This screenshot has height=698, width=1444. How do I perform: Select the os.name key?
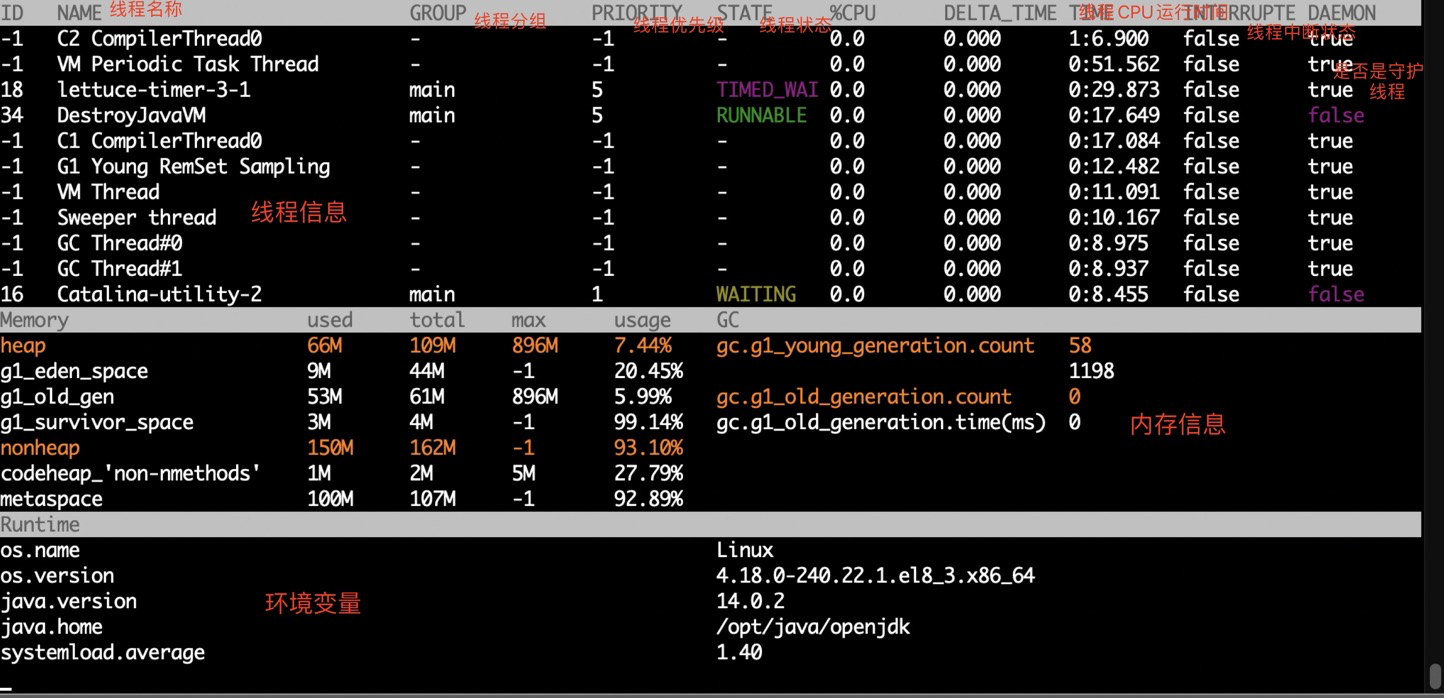40,551
